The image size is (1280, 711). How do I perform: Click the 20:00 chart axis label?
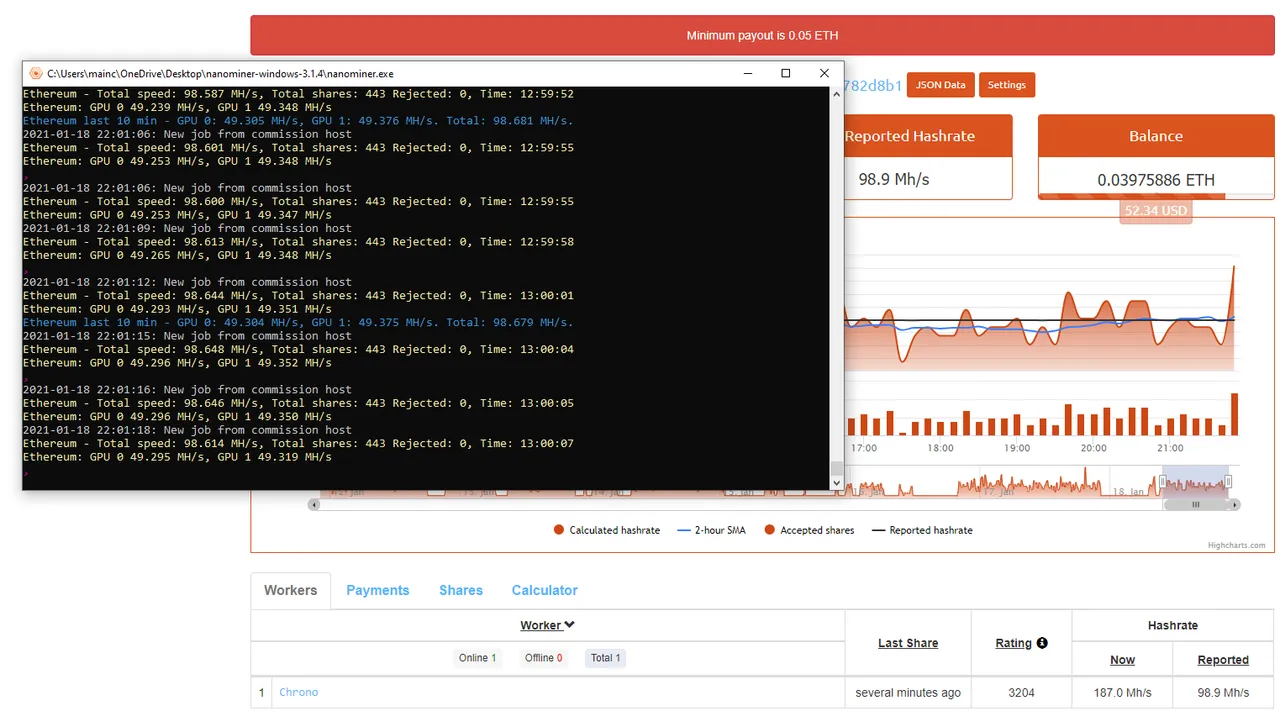click(1093, 448)
